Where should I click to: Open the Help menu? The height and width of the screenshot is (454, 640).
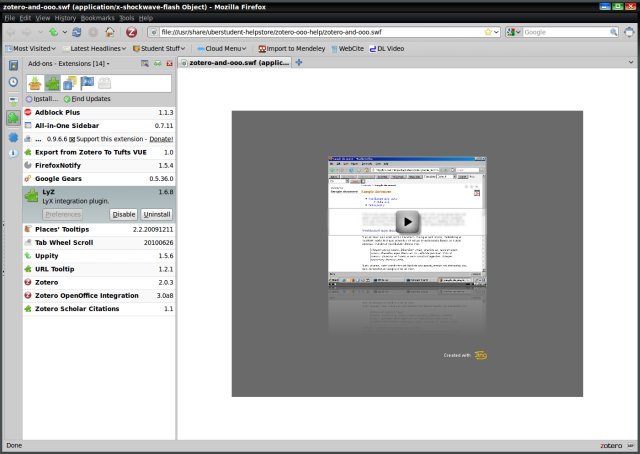coord(146,18)
